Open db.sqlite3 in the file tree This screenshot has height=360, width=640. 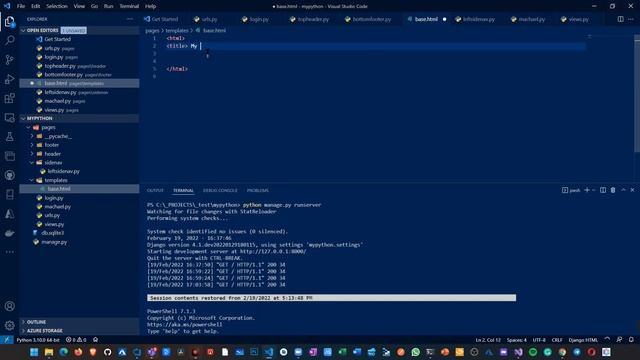click(53, 233)
